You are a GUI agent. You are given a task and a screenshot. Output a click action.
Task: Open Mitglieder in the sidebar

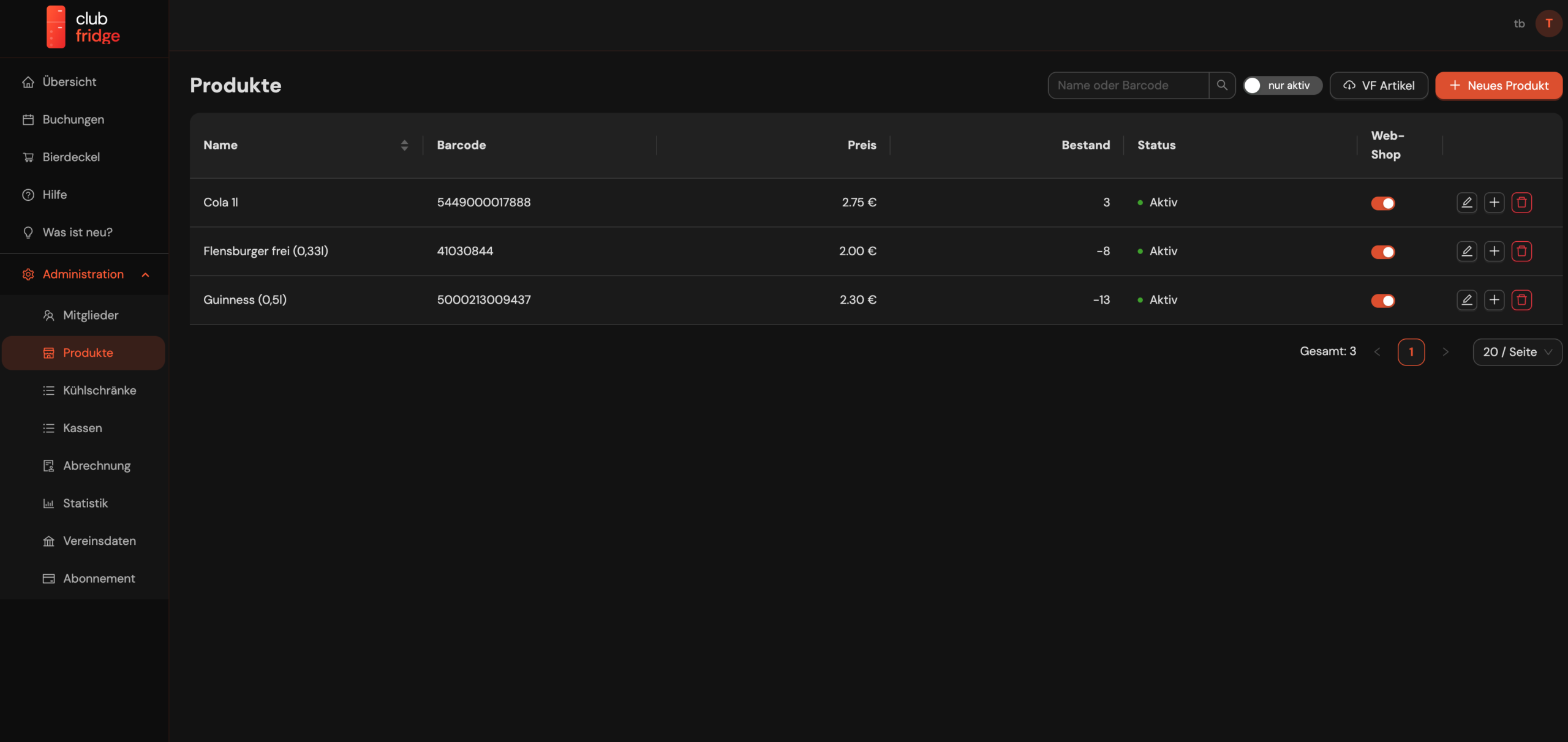pyautogui.click(x=91, y=315)
